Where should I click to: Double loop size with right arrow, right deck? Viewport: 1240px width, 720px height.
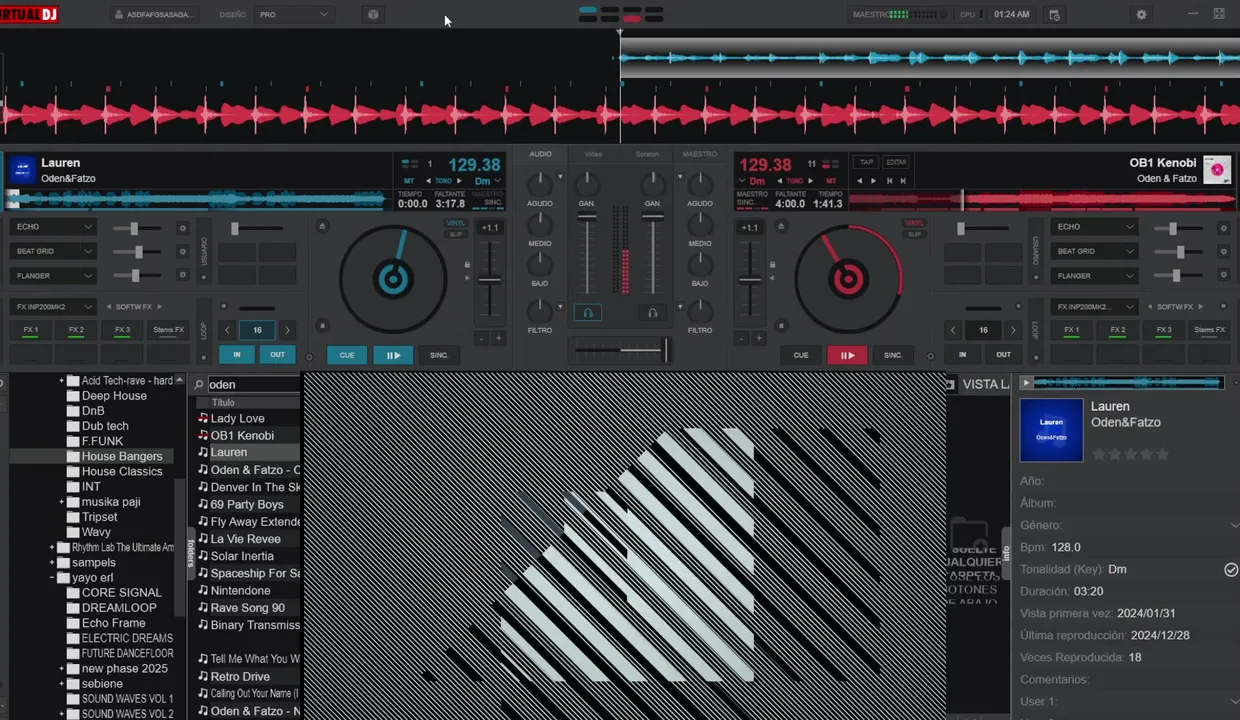coord(1014,330)
